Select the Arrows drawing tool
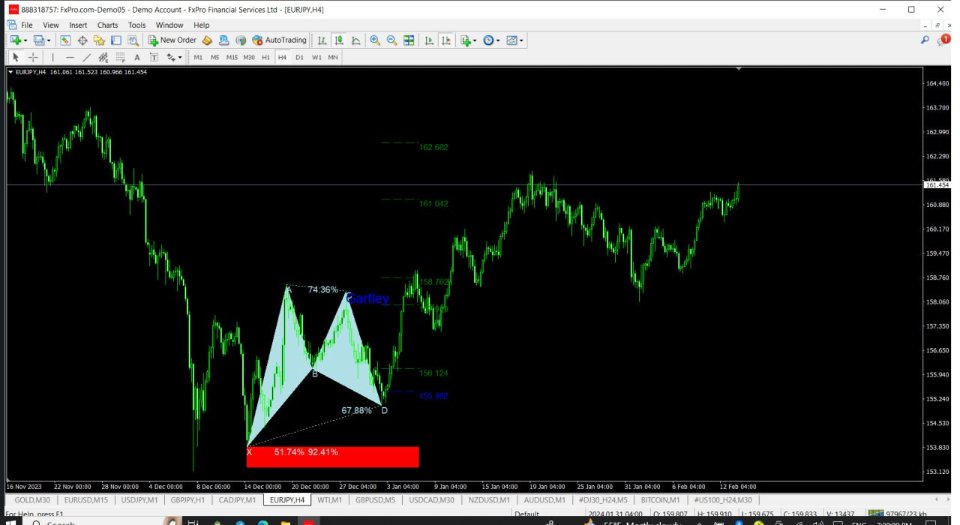 click(171, 58)
